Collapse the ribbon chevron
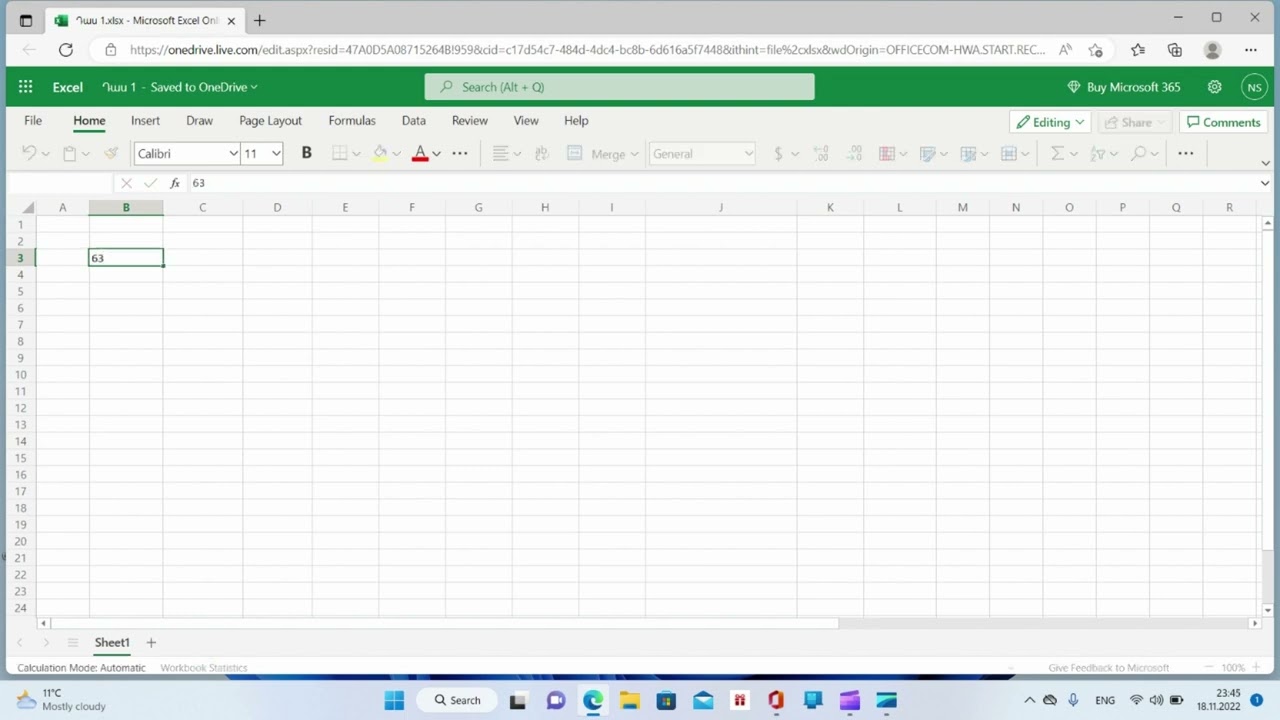The image size is (1280, 720). coord(1265,163)
